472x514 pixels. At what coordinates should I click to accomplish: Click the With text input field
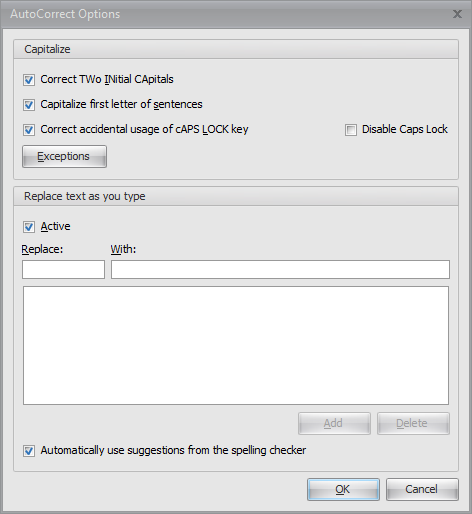(280, 269)
